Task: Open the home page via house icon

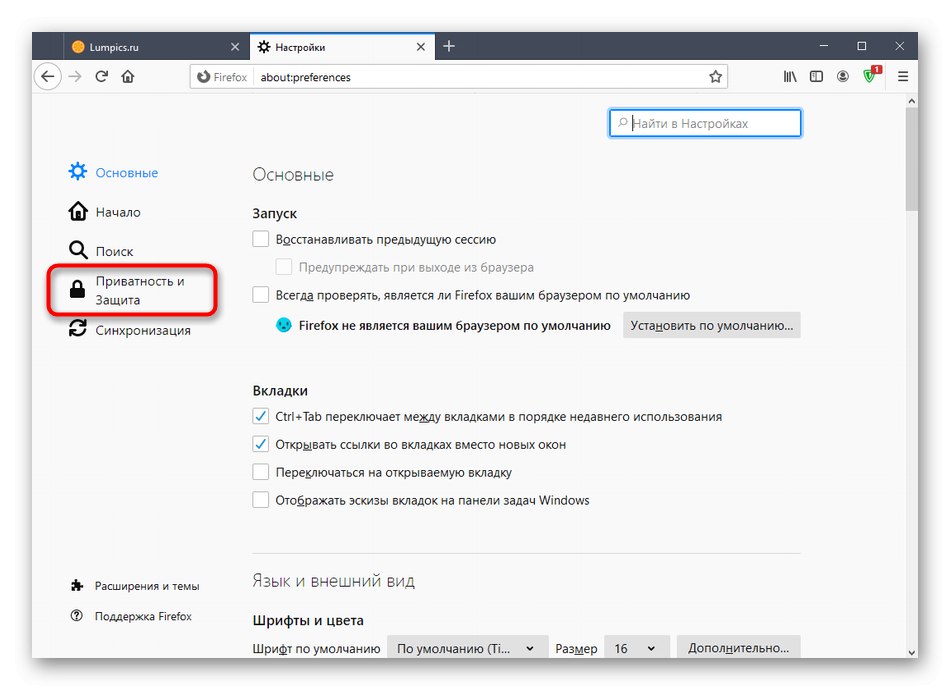Action: point(128,77)
